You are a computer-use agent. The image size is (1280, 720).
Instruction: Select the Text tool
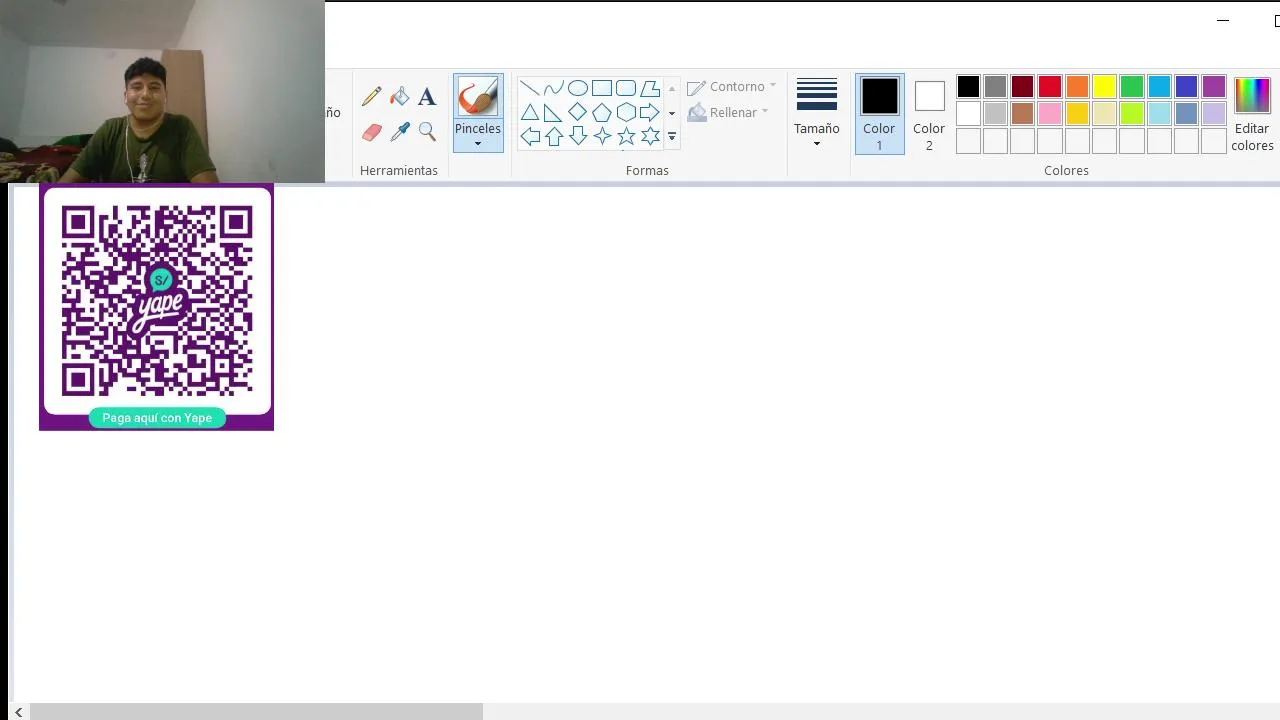pos(427,96)
